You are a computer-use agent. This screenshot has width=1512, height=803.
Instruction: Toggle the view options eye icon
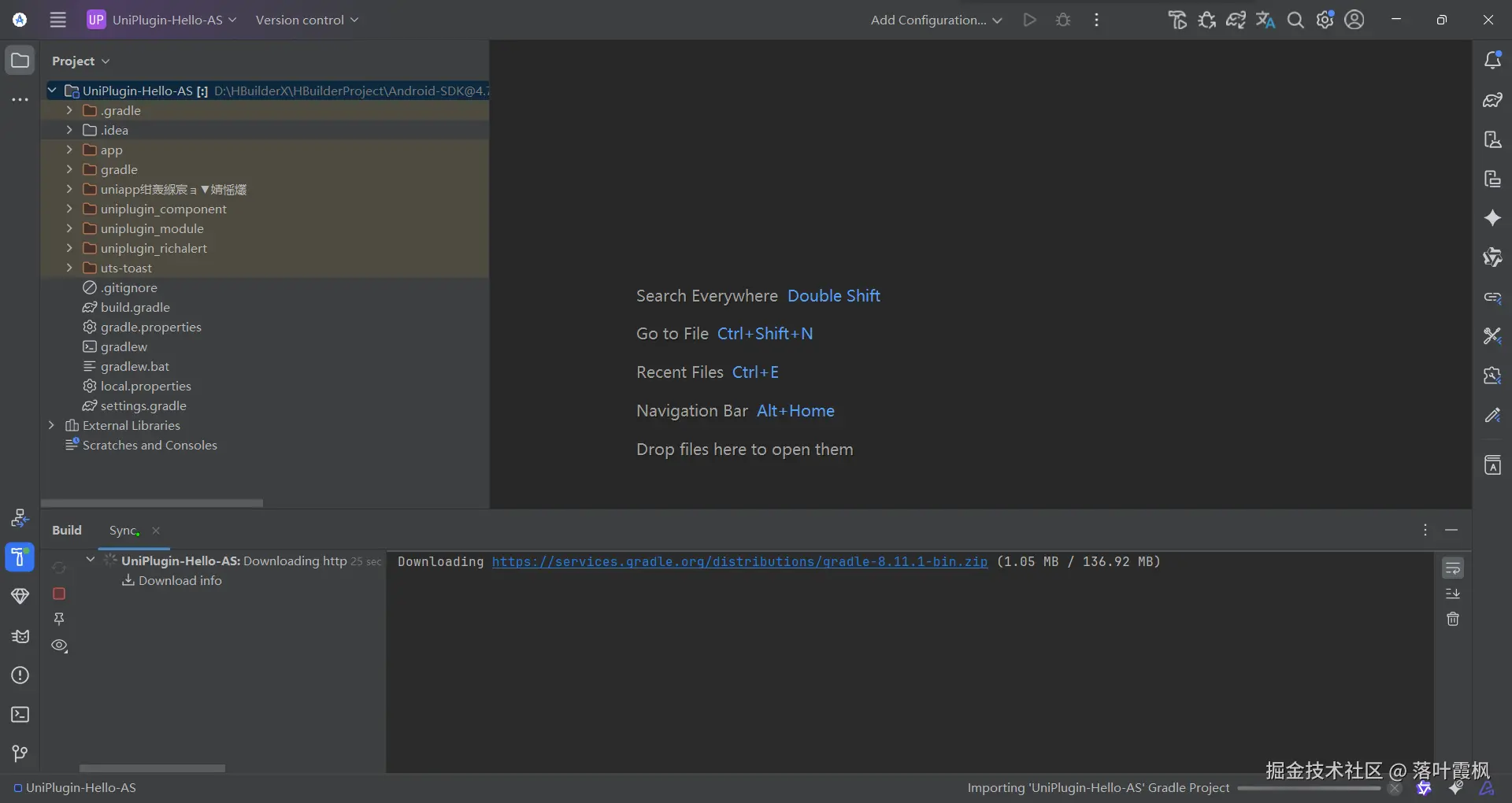tap(59, 646)
